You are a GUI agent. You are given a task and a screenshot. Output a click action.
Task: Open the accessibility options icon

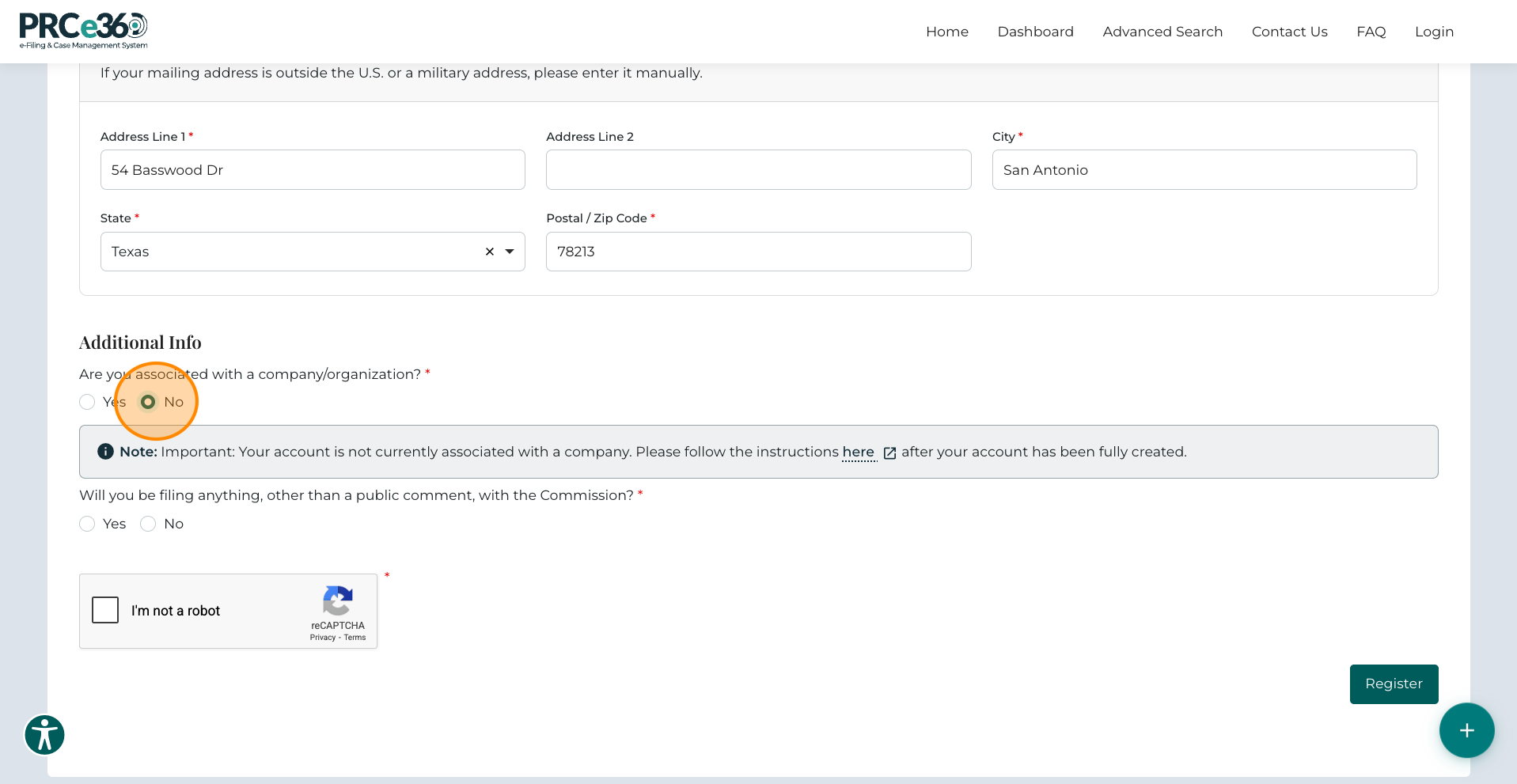click(x=44, y=734)
